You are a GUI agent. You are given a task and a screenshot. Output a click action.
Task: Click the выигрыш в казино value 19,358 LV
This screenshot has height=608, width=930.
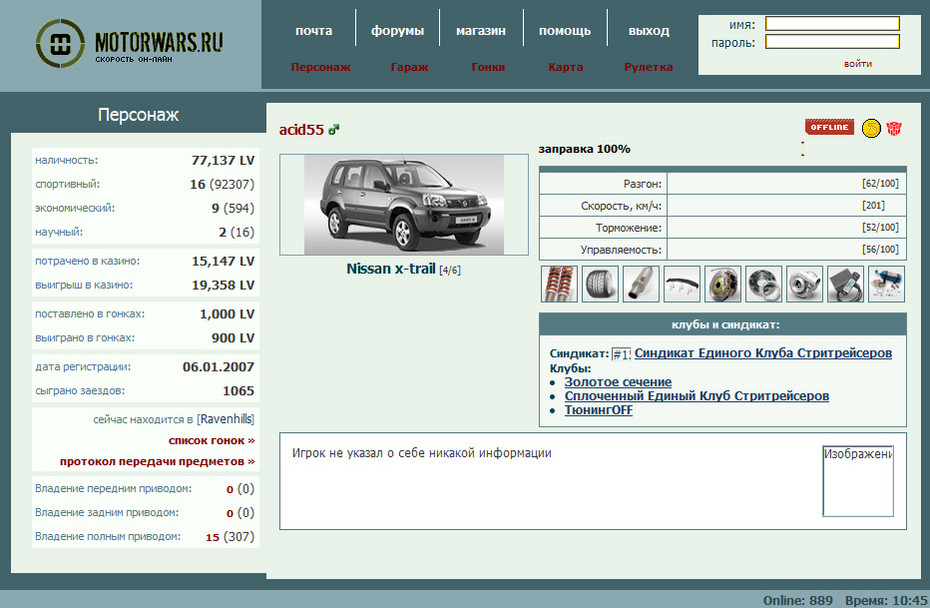pyautogui.click(x=222, y=285)
